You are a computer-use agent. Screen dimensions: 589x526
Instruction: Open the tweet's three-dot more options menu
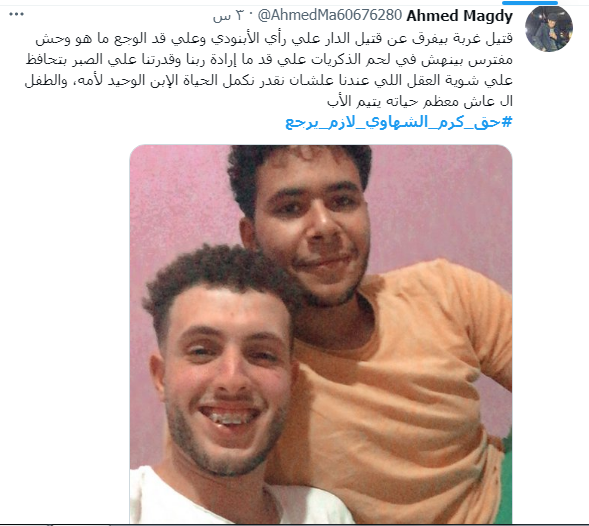(17, 14)
